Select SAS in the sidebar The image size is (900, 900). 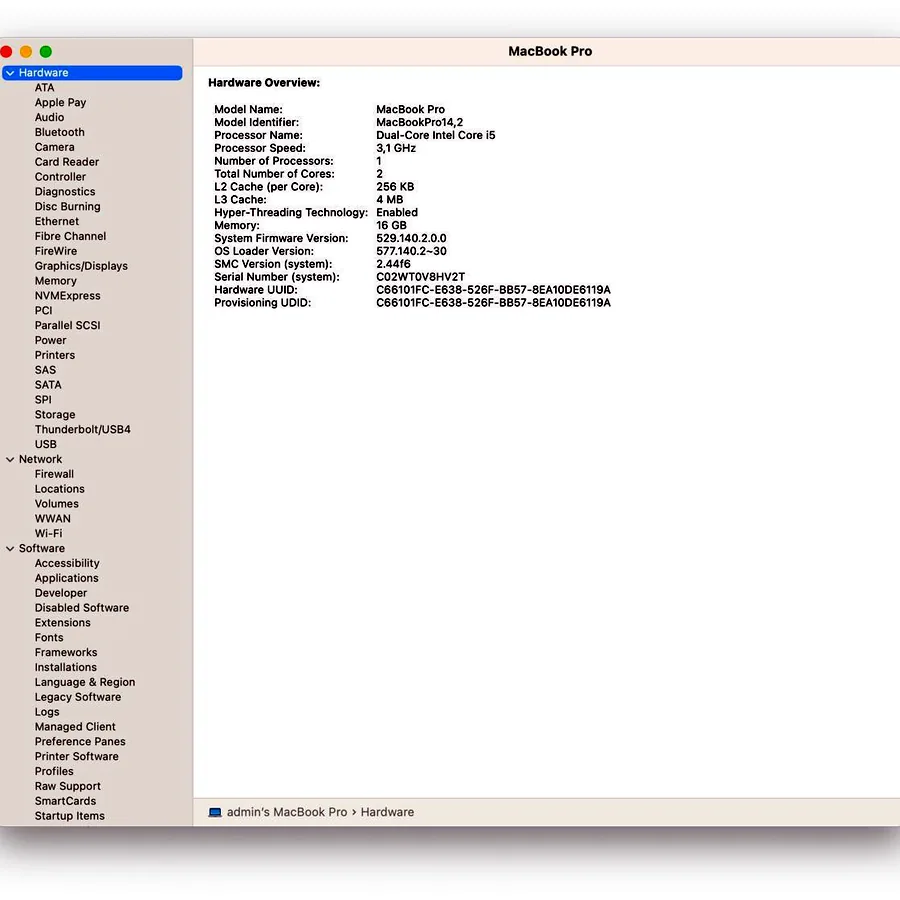click(45, 371)
